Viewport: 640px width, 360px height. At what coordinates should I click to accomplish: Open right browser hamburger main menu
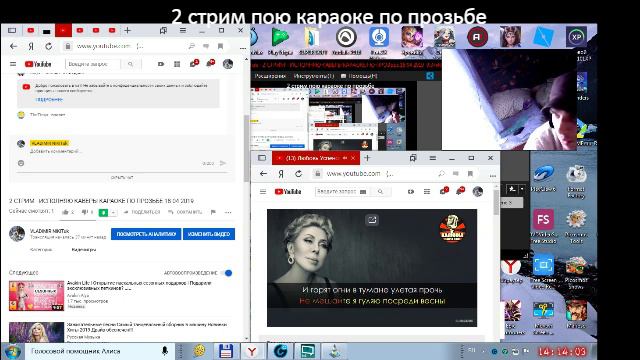pyautogui.click(x=433, y=158)
